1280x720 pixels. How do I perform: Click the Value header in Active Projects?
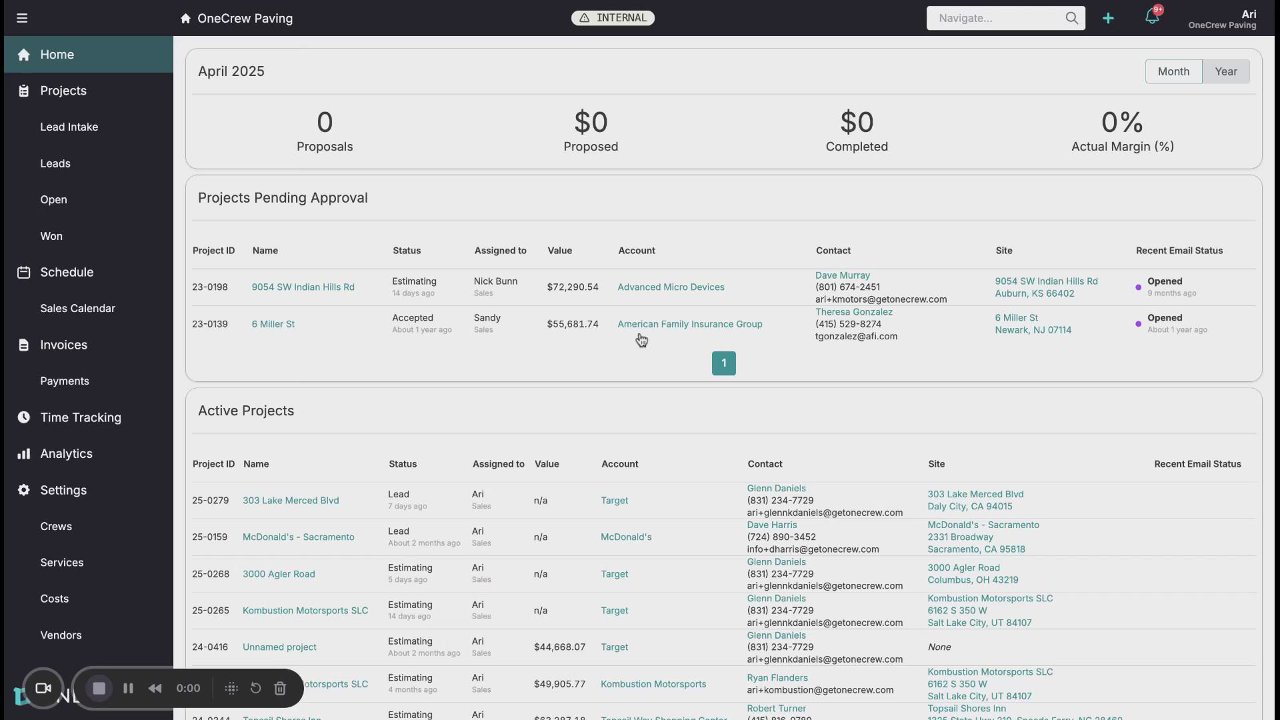(x=547, y=464)
